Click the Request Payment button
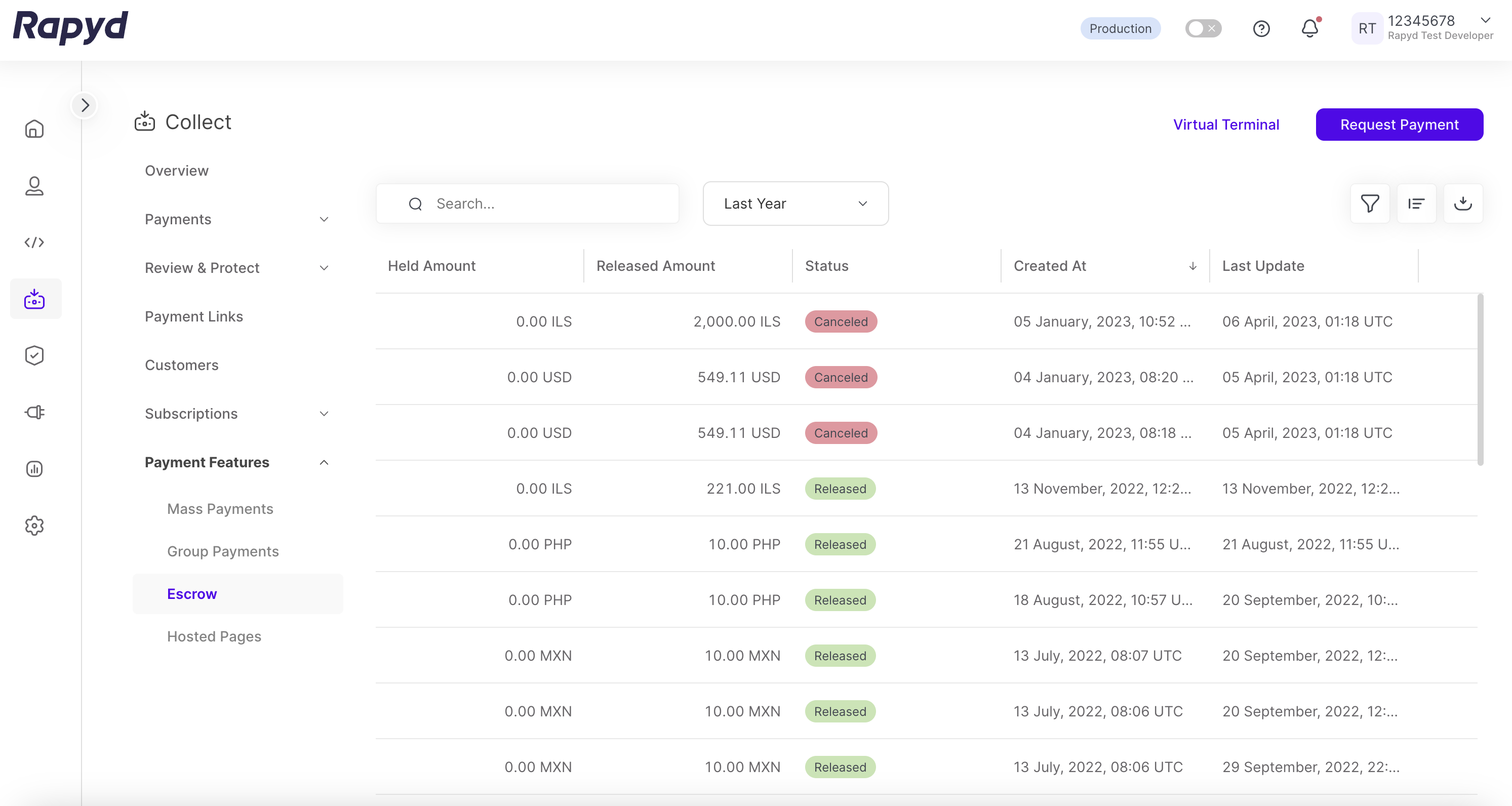 1399,125
